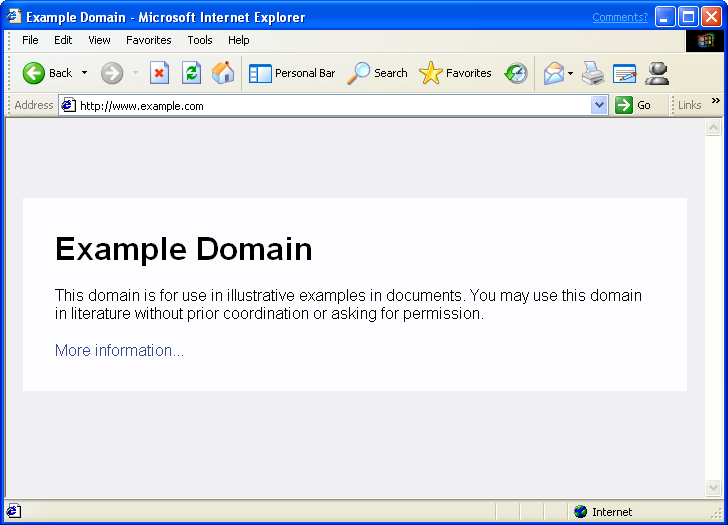Click inside the Address URL field
Image resolution: width=728 pixels, height=525 pixels.
[330, 105]
